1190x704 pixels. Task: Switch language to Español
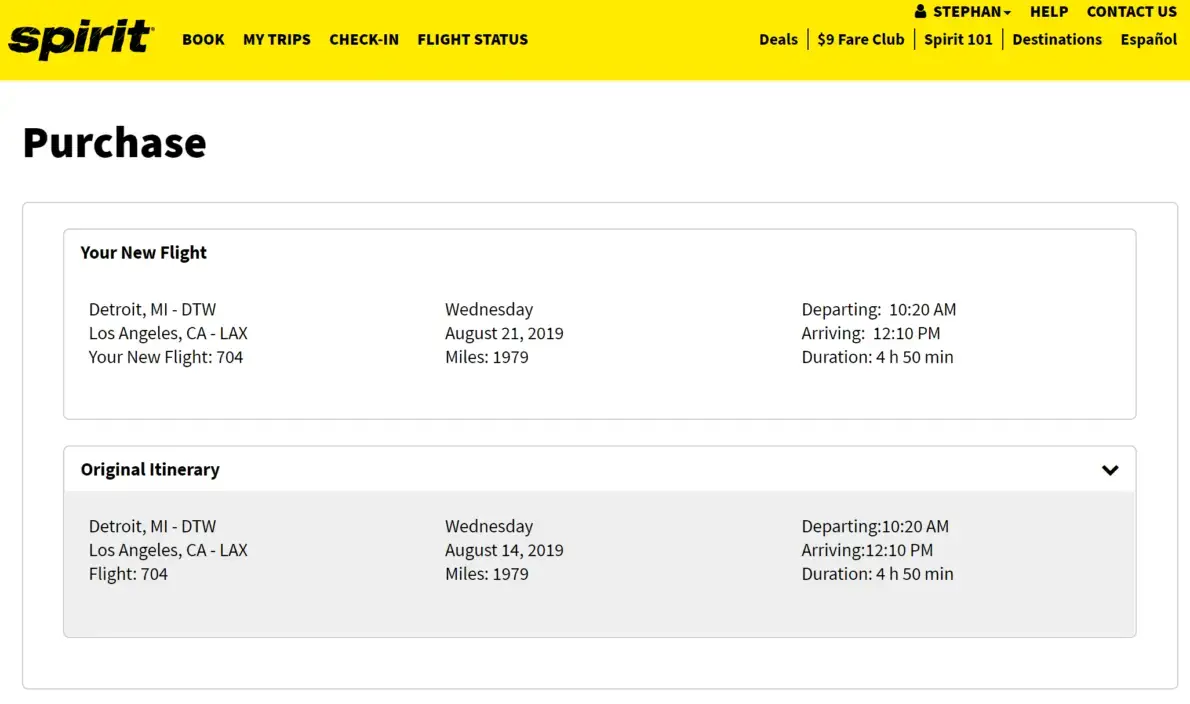[x=1148, y=39]
